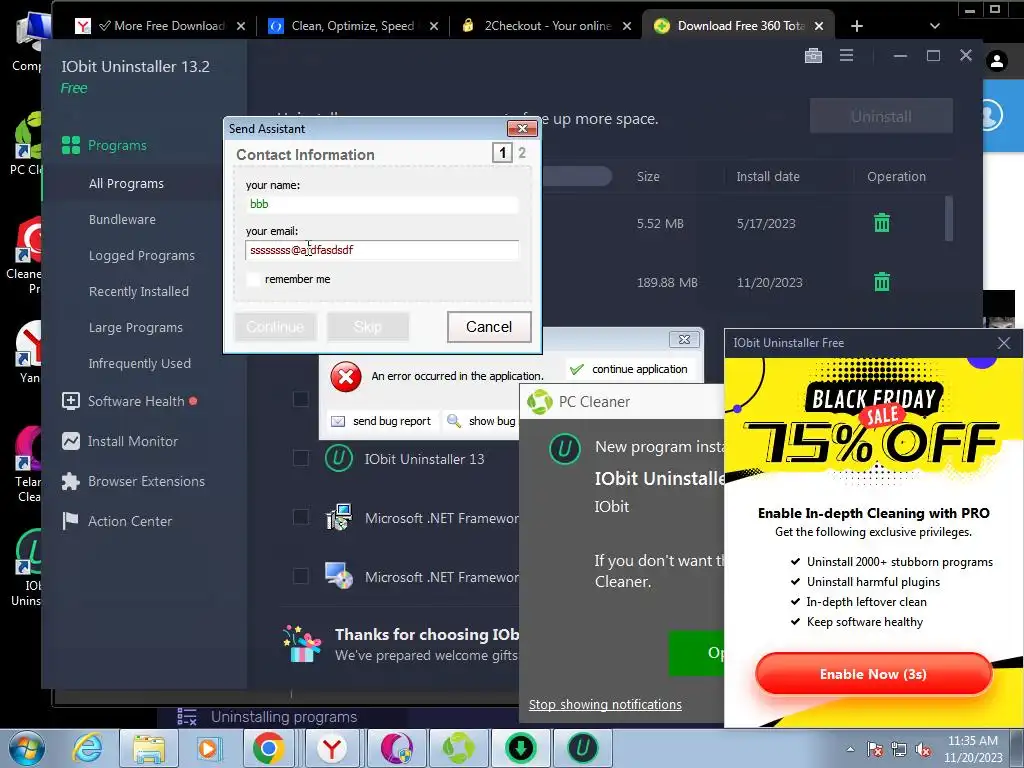Open the toolbox icon in IObit Uninstaller

point(813,56)
